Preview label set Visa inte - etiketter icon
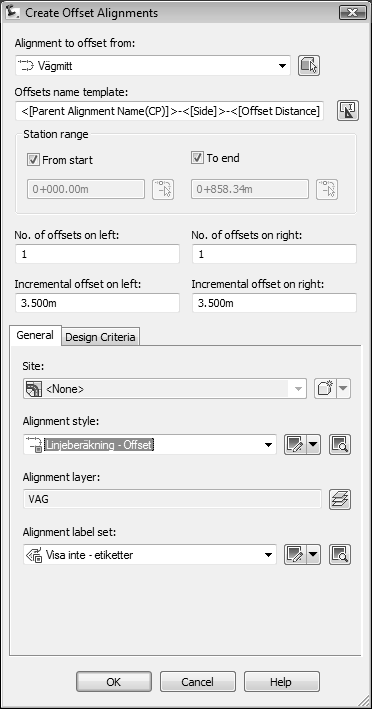The image size is (372, 709). pos(340,554)
